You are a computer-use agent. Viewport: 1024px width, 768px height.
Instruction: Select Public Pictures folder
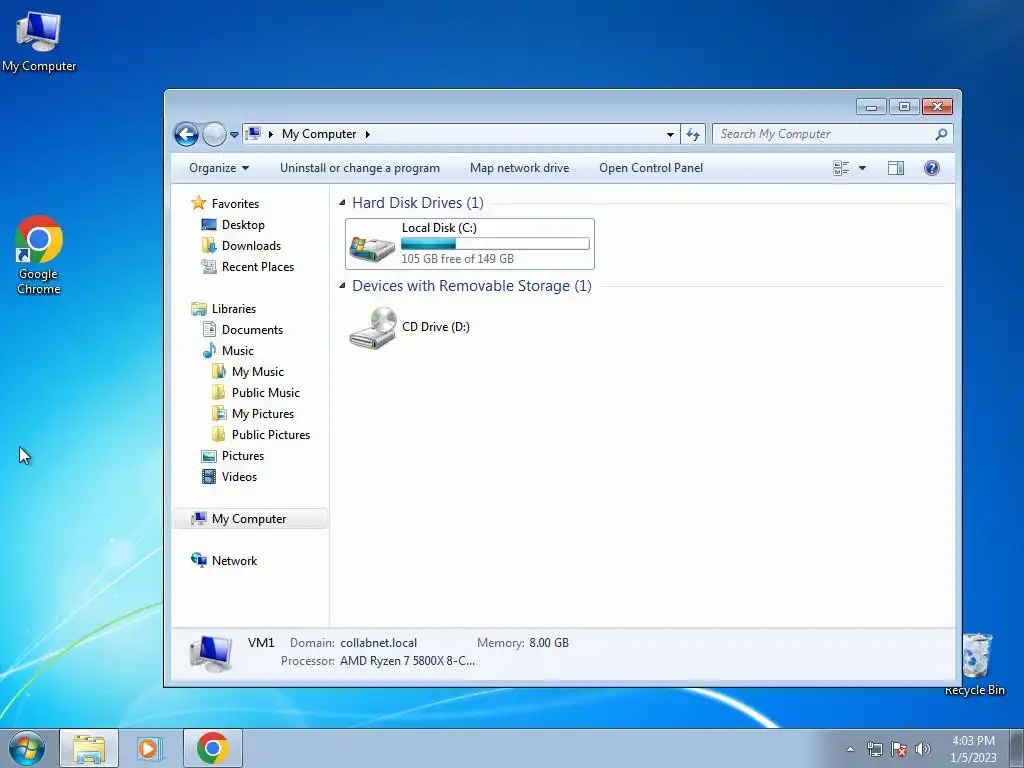[x=261, y=434]
